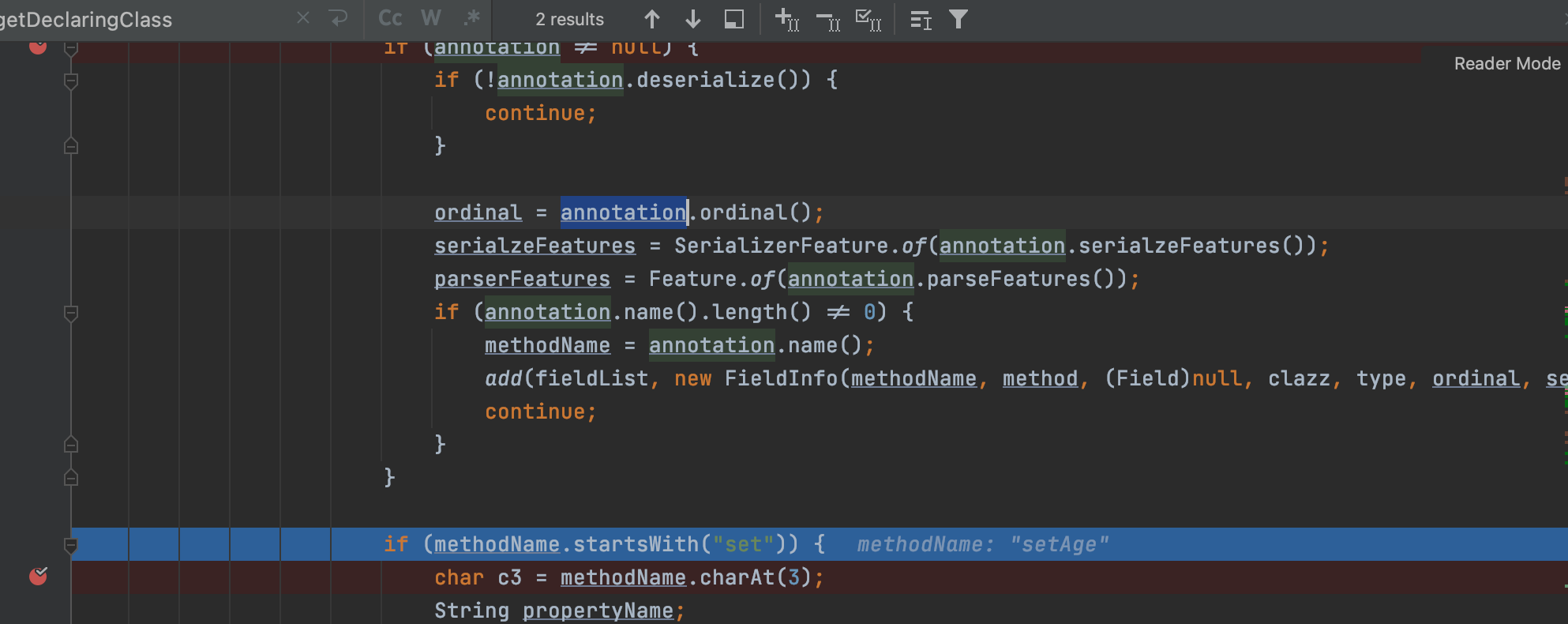Click 'fieldList' argument in add call

coord(591,378)
